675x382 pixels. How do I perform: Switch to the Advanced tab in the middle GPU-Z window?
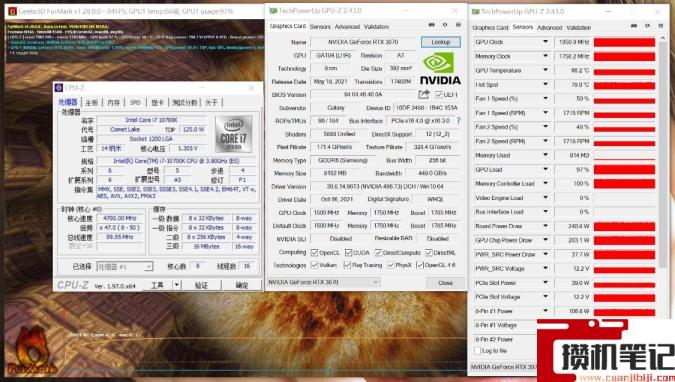[347, 27]
